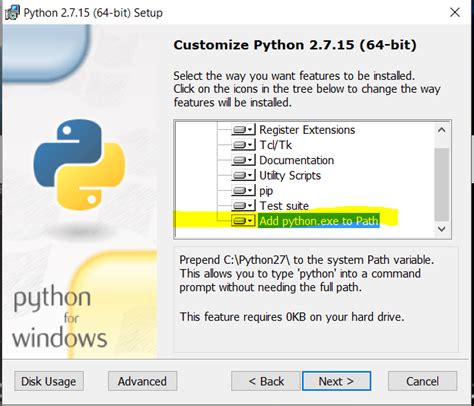Click the feature tree scroll up arrow

pos(442,130)
